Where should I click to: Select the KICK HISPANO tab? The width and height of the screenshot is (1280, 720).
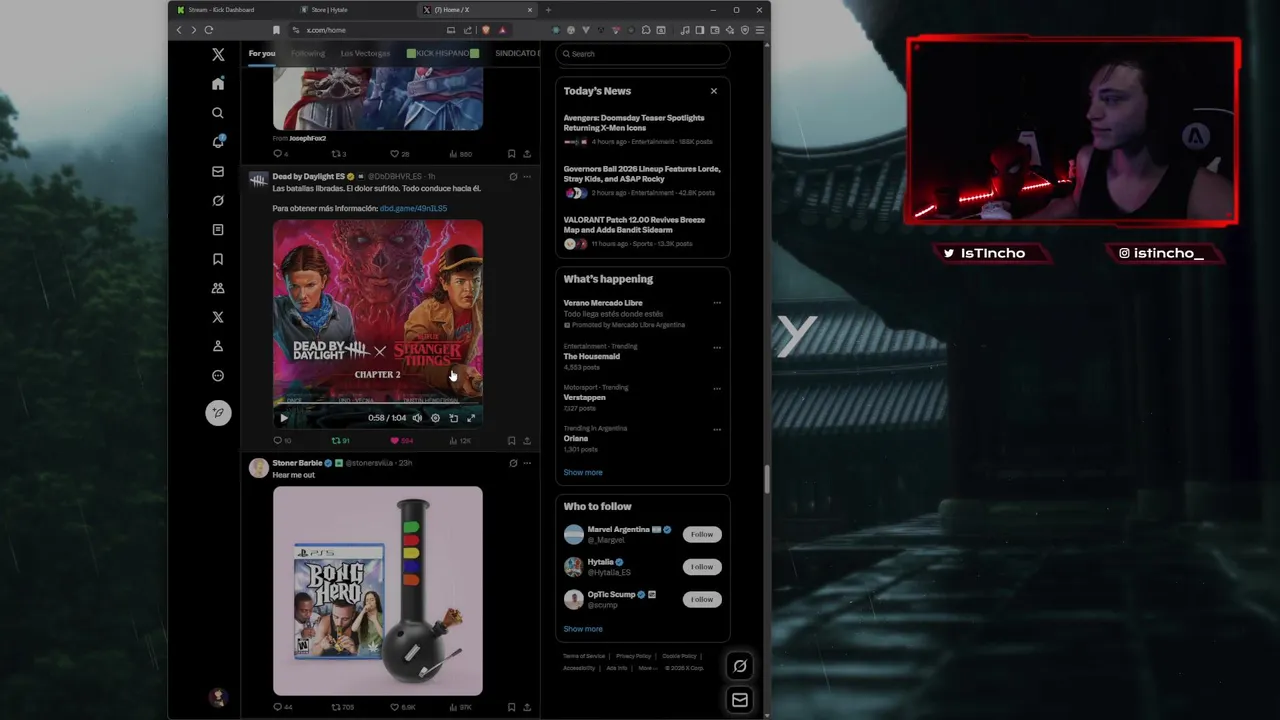pyautogui.click(x=443, y=53)
